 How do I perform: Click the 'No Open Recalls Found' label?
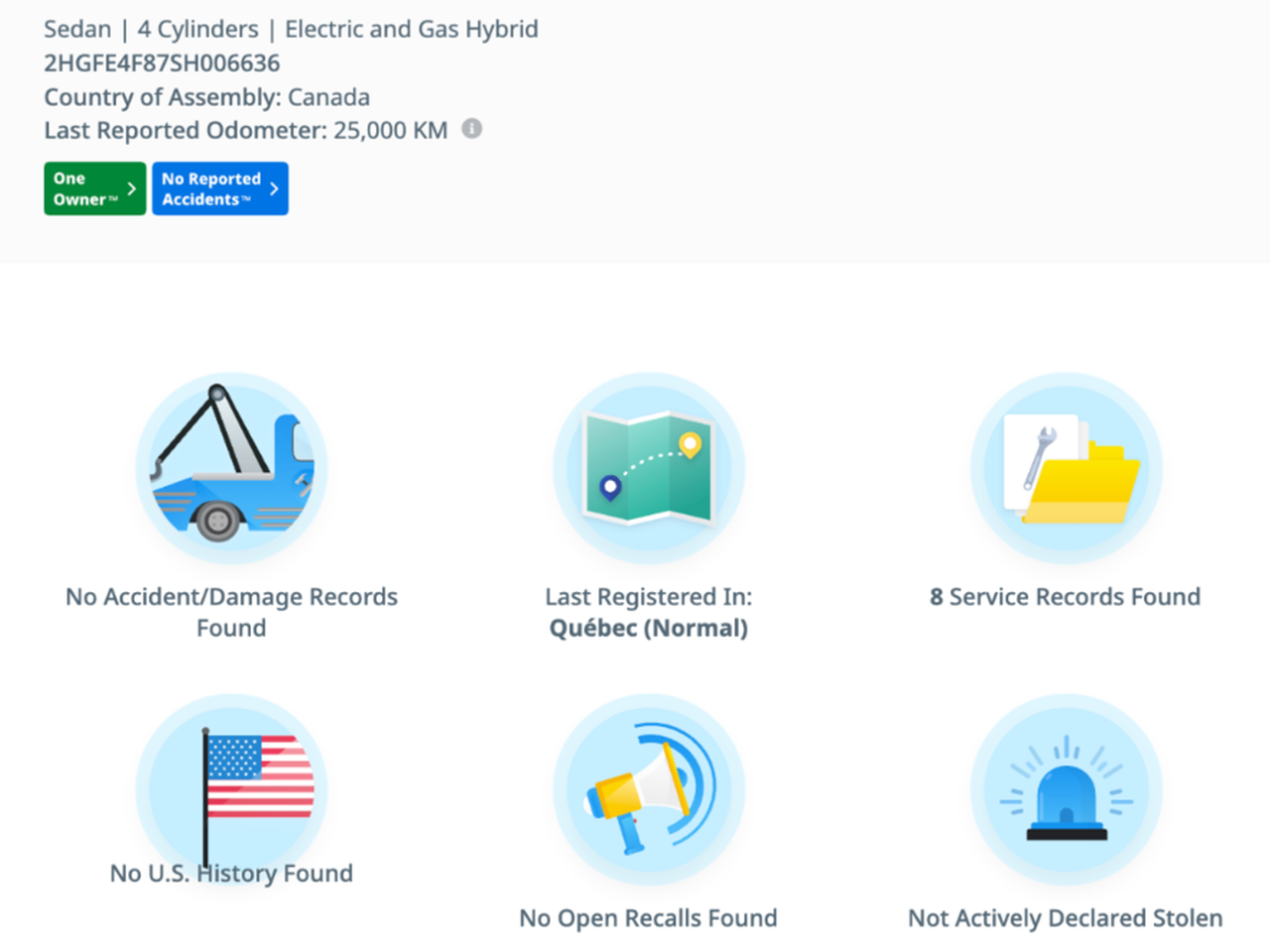click(x=649, y=918)
